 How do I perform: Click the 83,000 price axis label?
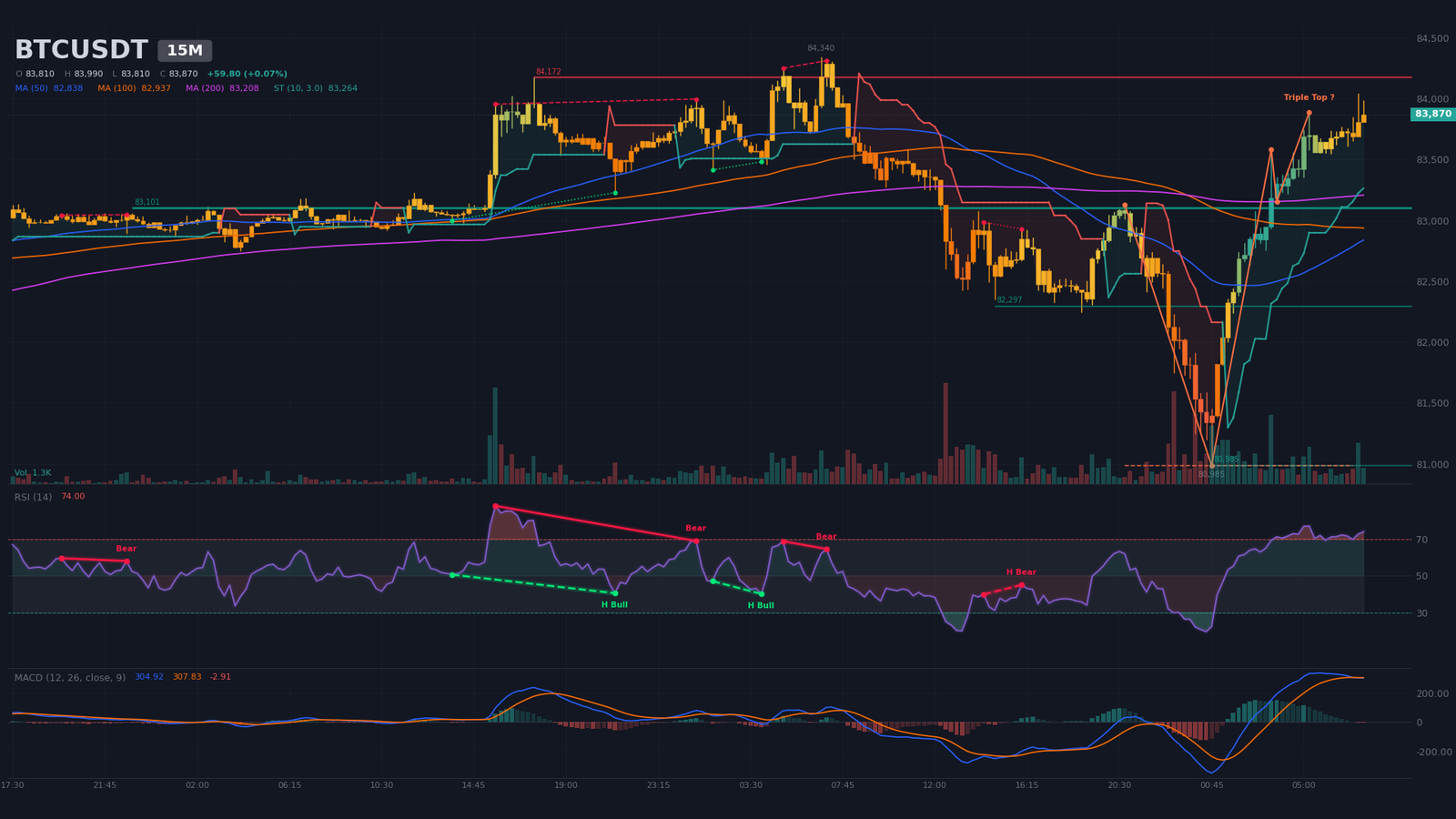(1432, 221)
